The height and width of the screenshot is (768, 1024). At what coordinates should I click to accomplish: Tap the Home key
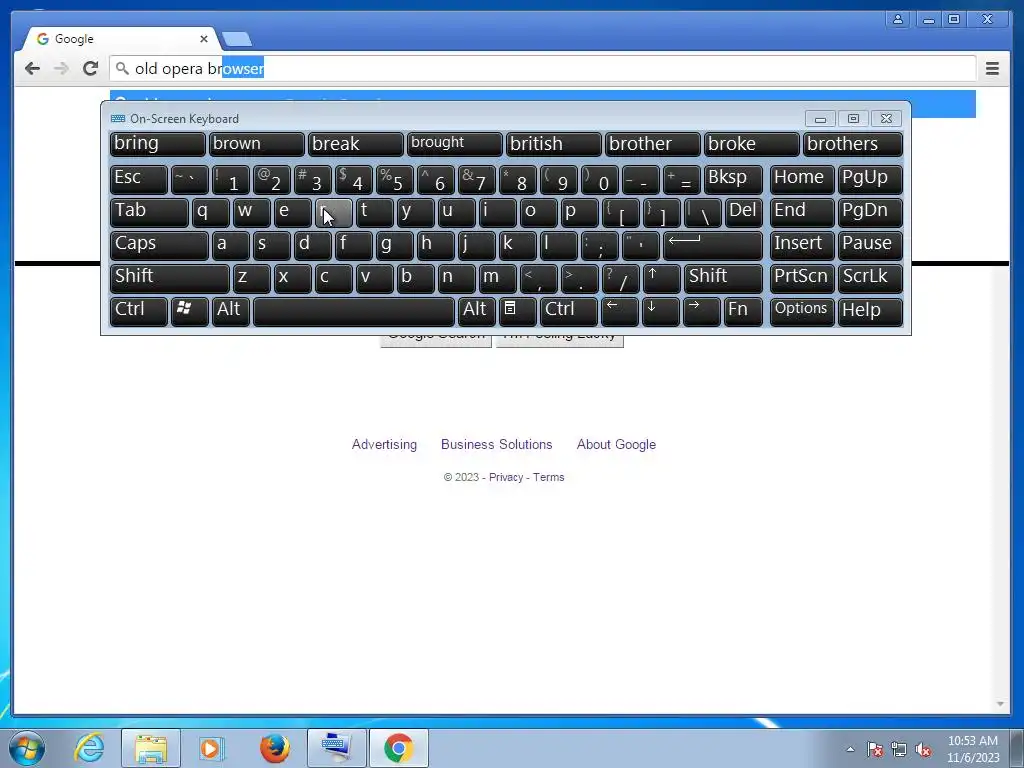[x=802, y=180]
